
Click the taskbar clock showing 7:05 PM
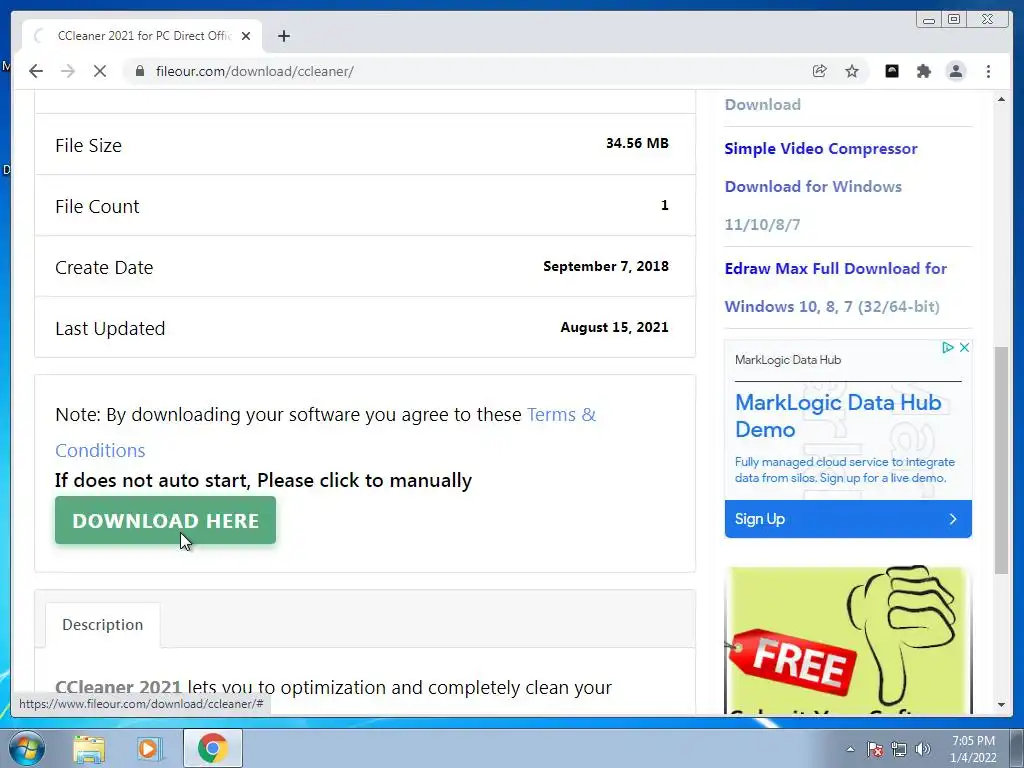(973, 749)
